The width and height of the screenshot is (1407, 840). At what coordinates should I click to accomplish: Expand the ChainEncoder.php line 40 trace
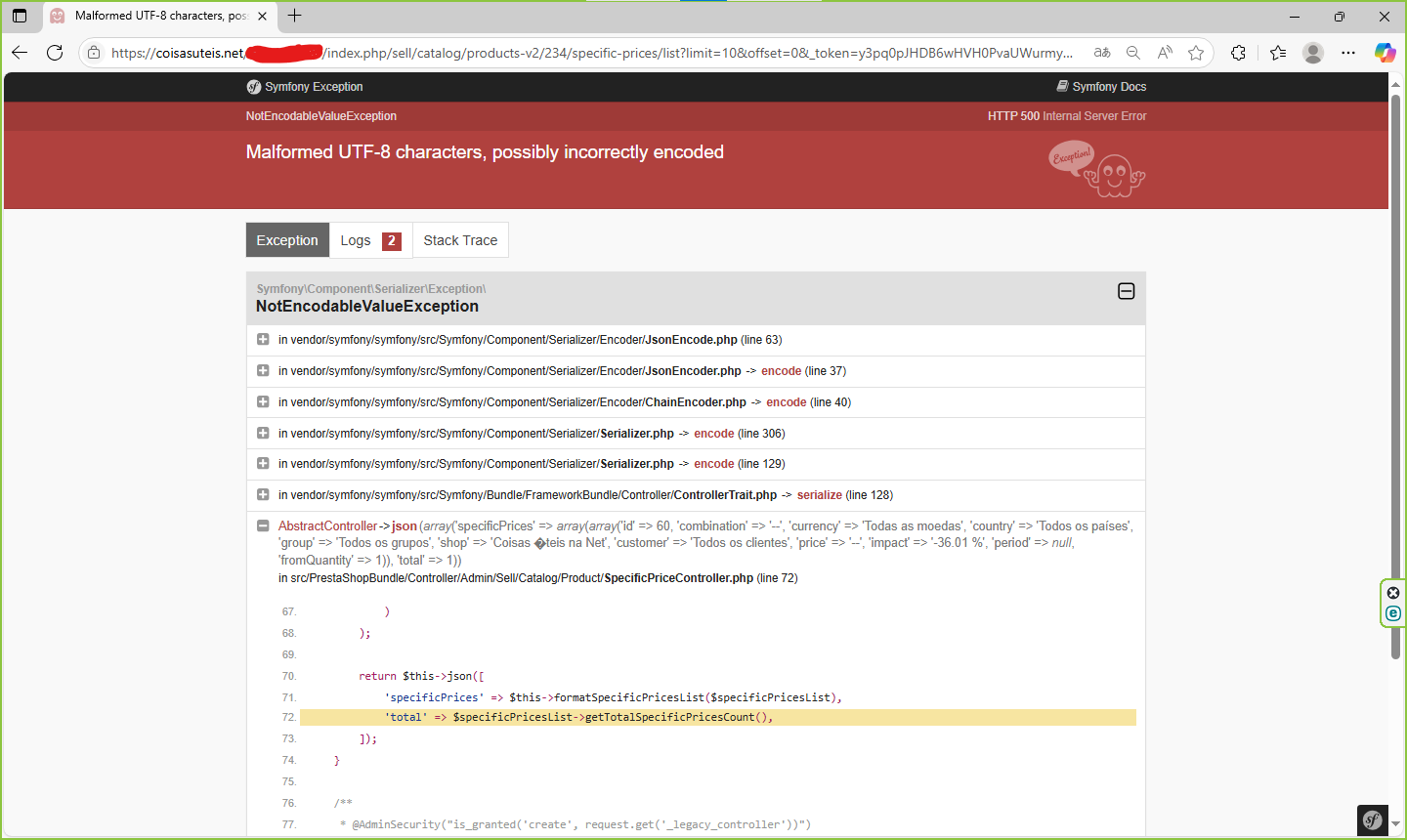click(263, 401)
